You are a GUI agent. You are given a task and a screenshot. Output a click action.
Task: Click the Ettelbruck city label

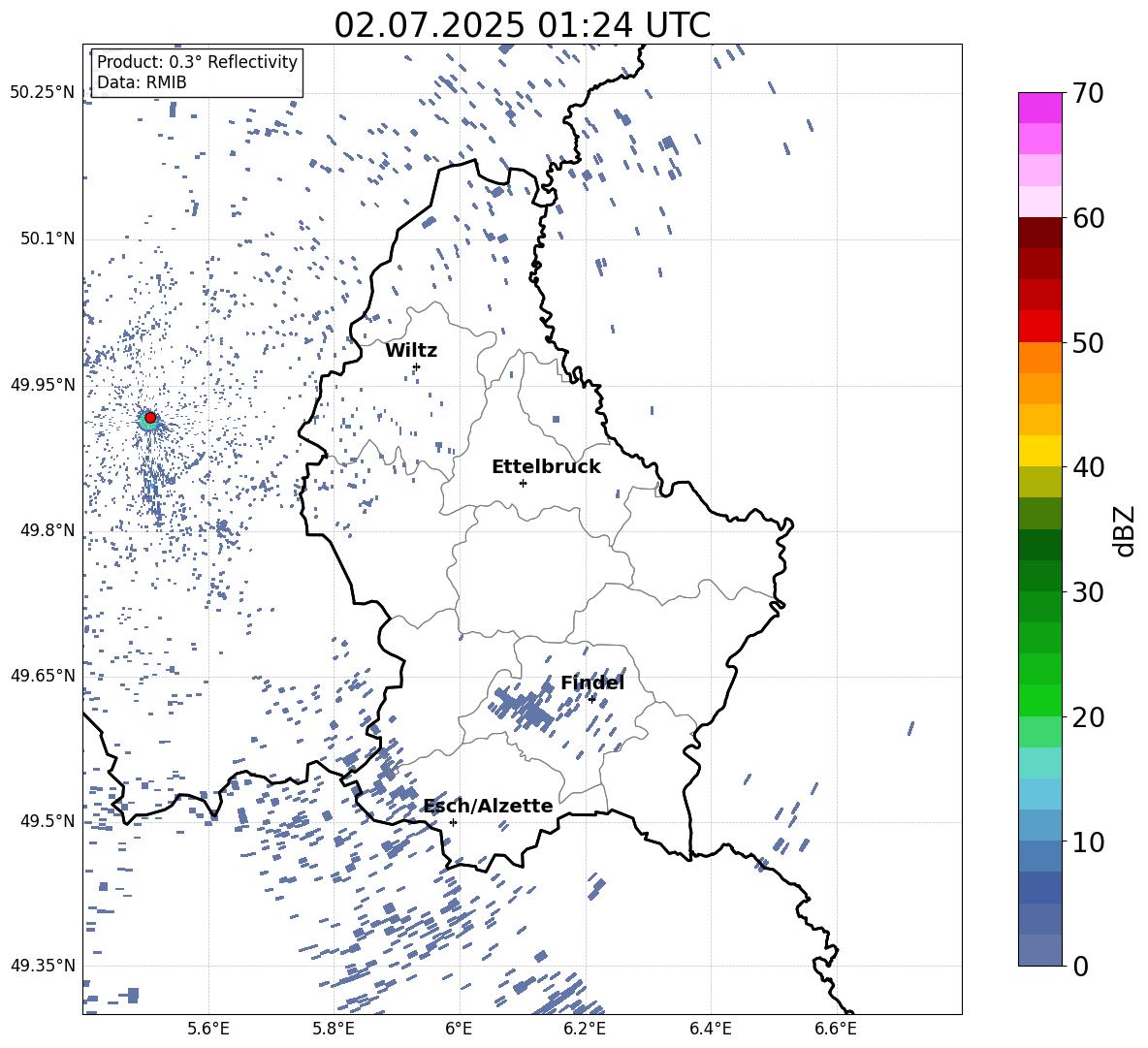click(546, 467)
